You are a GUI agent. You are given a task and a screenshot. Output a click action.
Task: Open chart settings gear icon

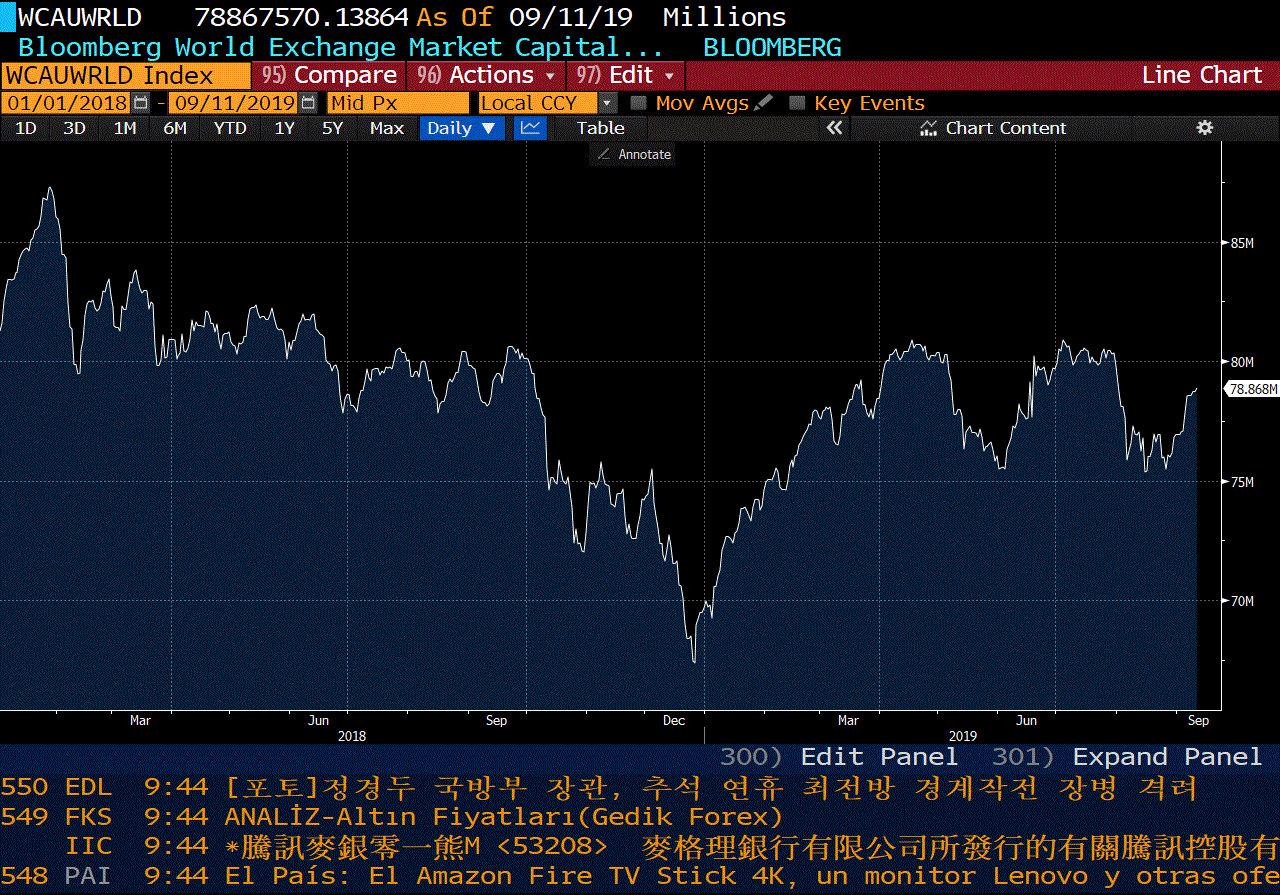tap(1205, 128)
